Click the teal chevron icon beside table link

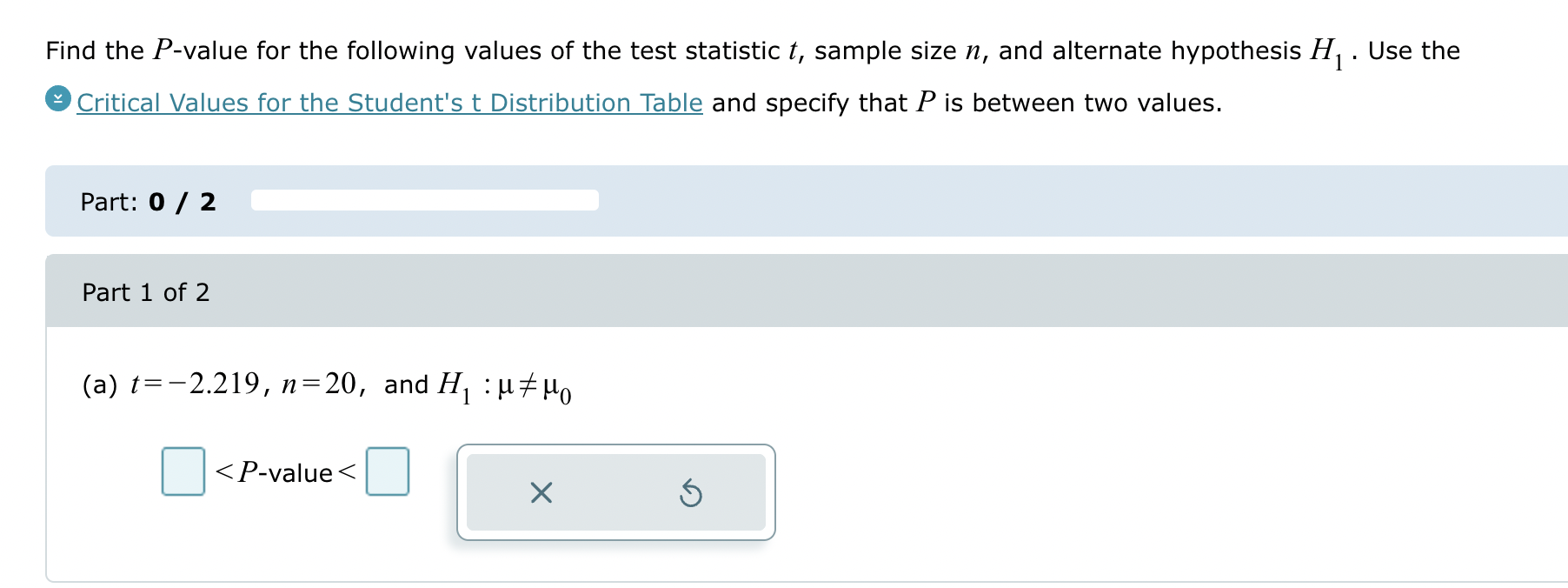click(58, 99)
